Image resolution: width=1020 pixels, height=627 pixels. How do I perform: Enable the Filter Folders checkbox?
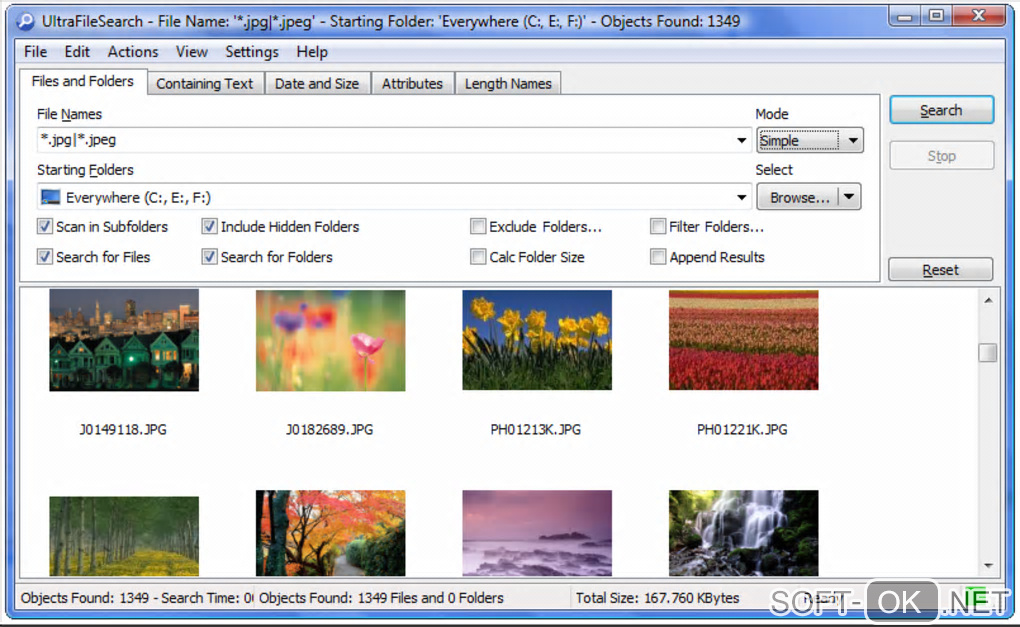point(658,226)
